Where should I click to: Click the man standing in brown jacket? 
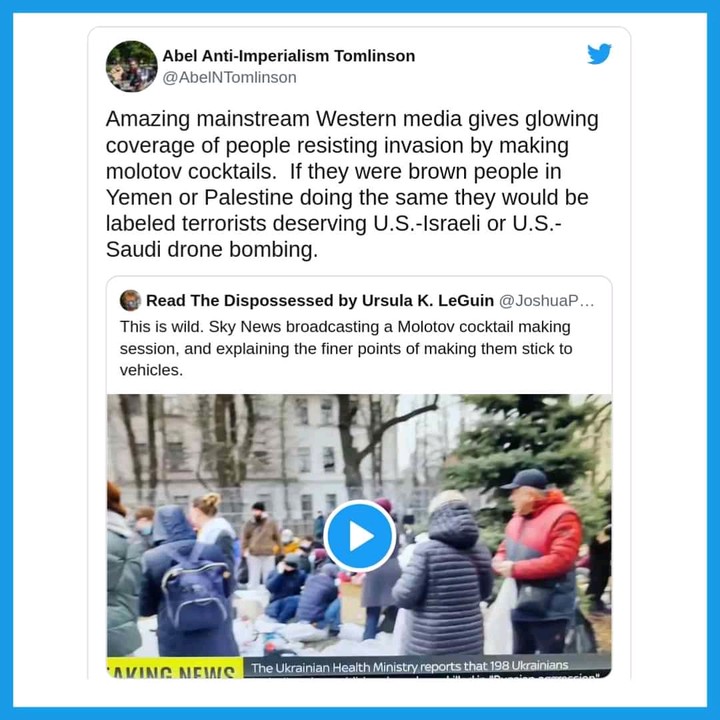(x=260, y=544)
